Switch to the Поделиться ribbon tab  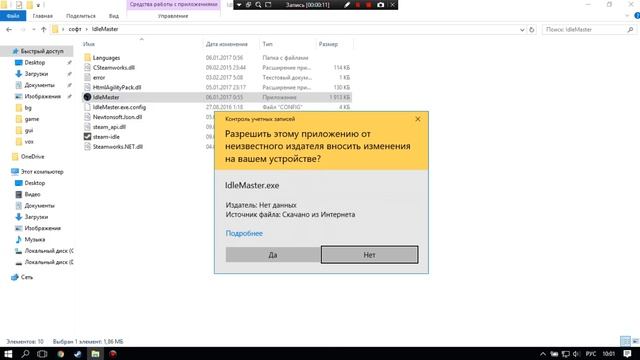[x=81, y=16]
